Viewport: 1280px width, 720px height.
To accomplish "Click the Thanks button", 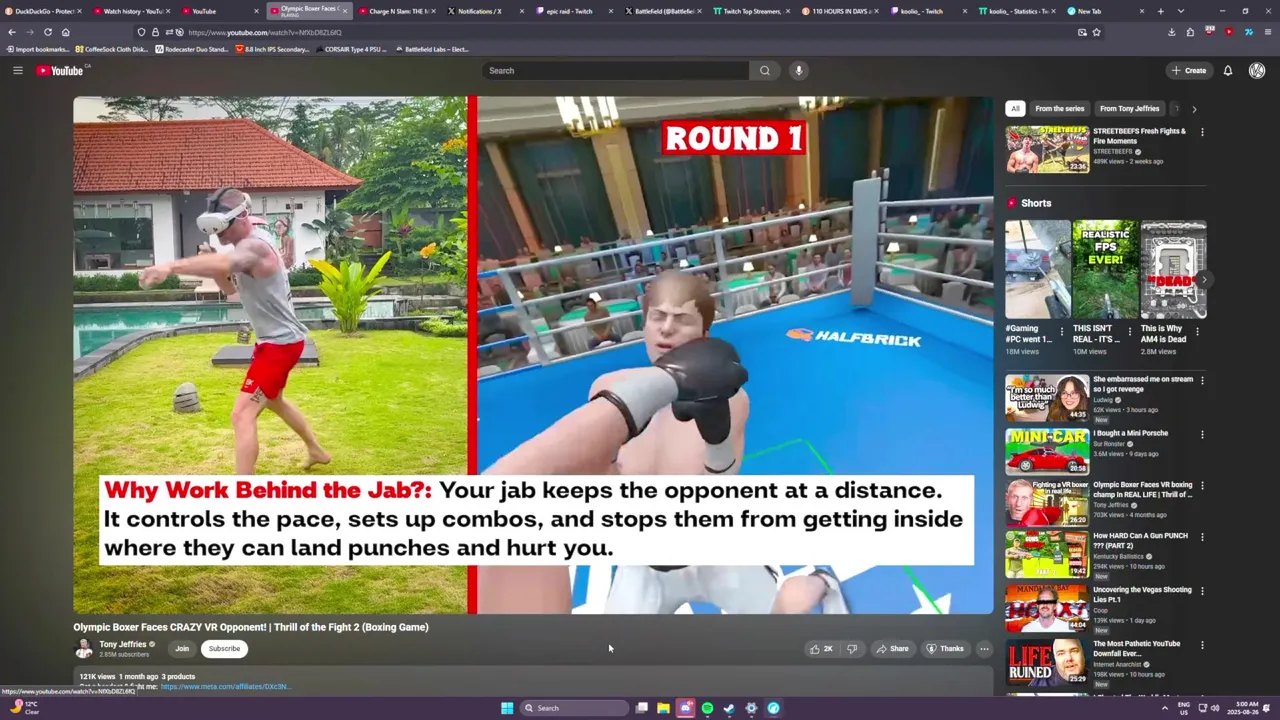I will [x=944, y=648].
